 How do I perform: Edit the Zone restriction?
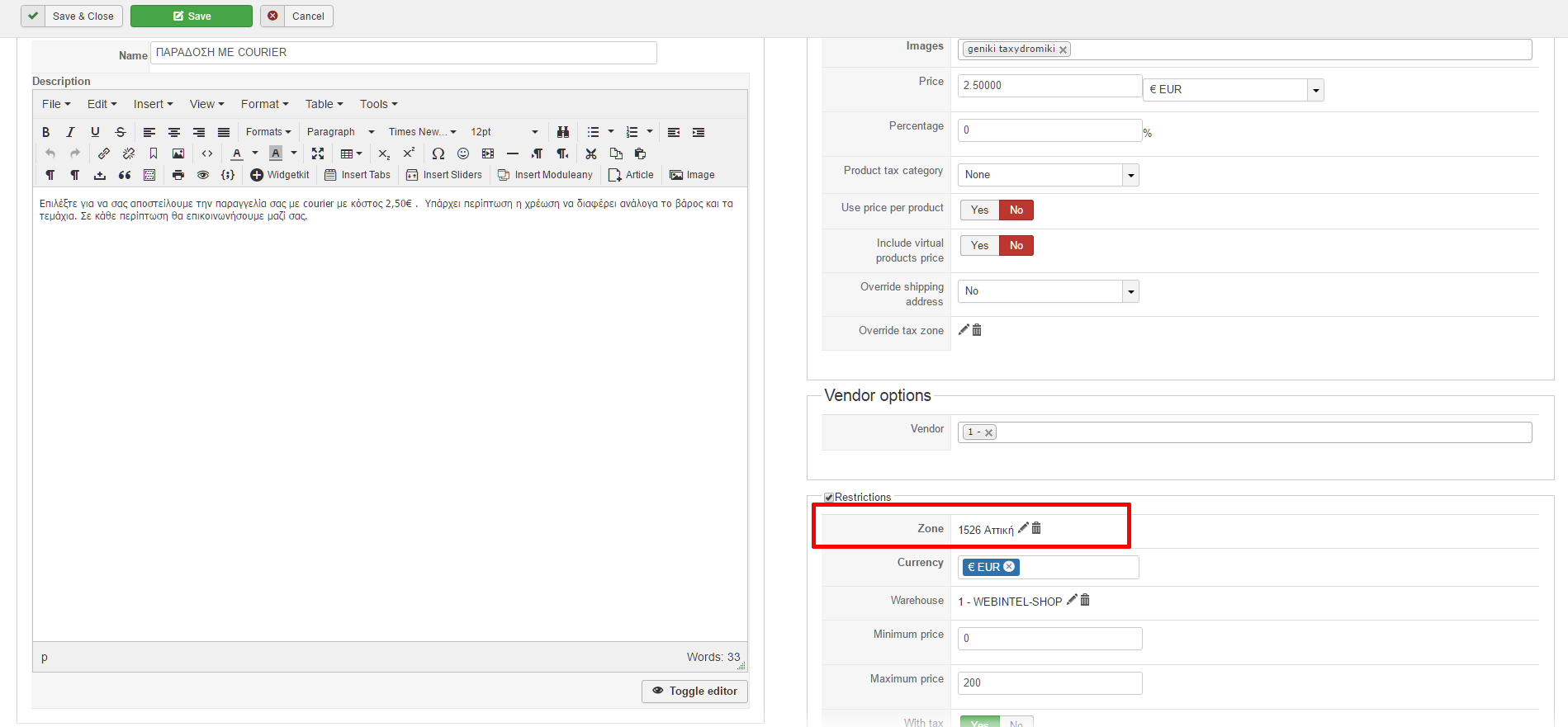(1023, 528)
